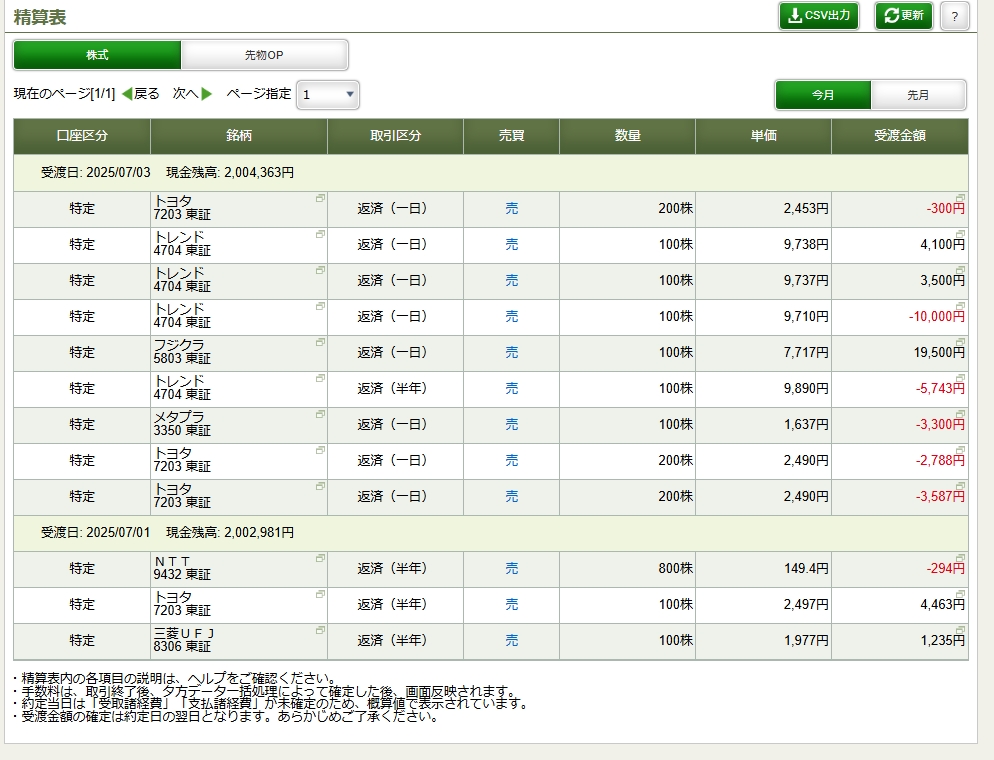Click 売 in the フジクラ row

pos(512,352)
